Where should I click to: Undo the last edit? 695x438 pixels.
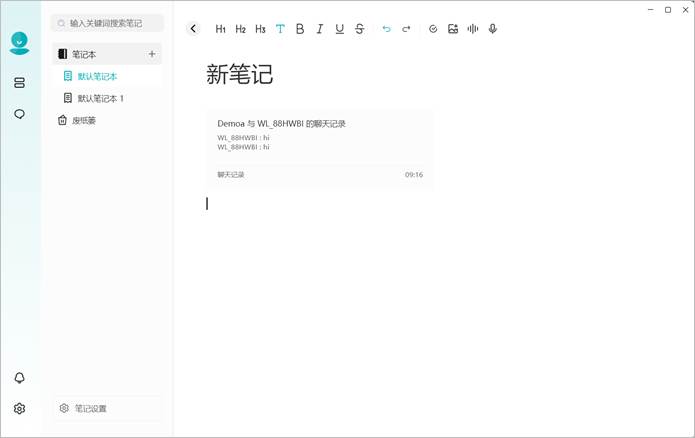tap(387, 29)
